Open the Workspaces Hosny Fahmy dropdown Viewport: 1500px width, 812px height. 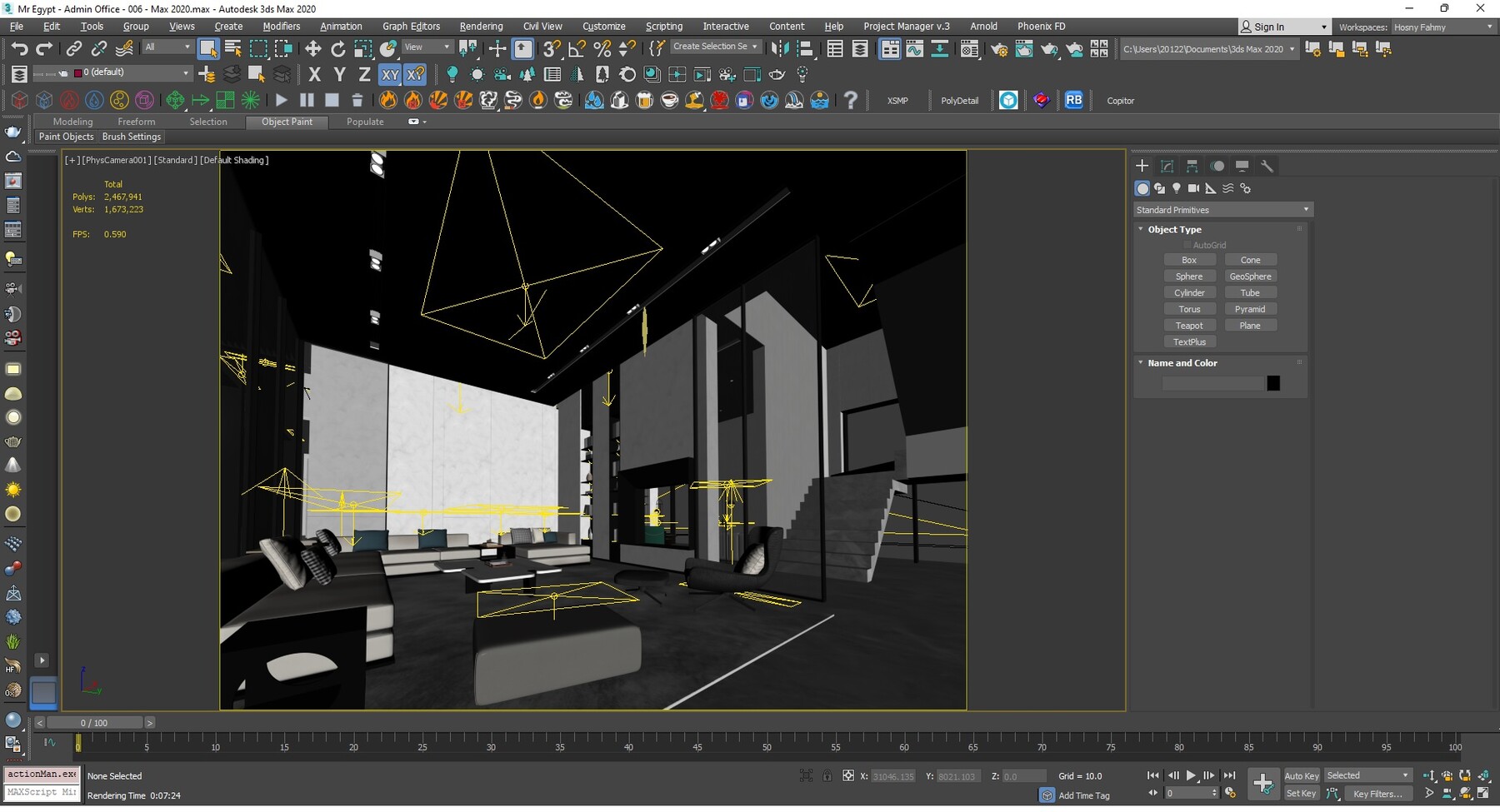tap(1442, 27)
